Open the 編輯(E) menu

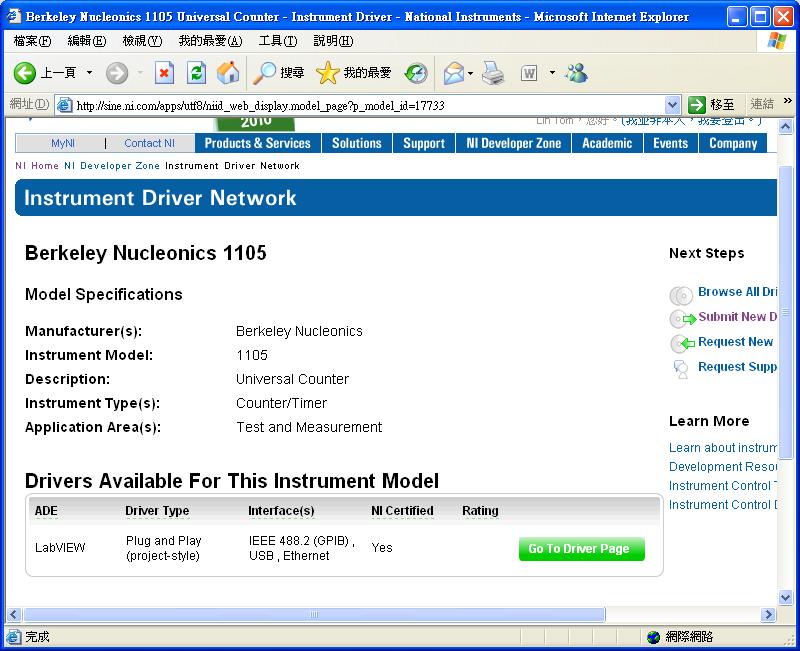(x=87, y=41)
